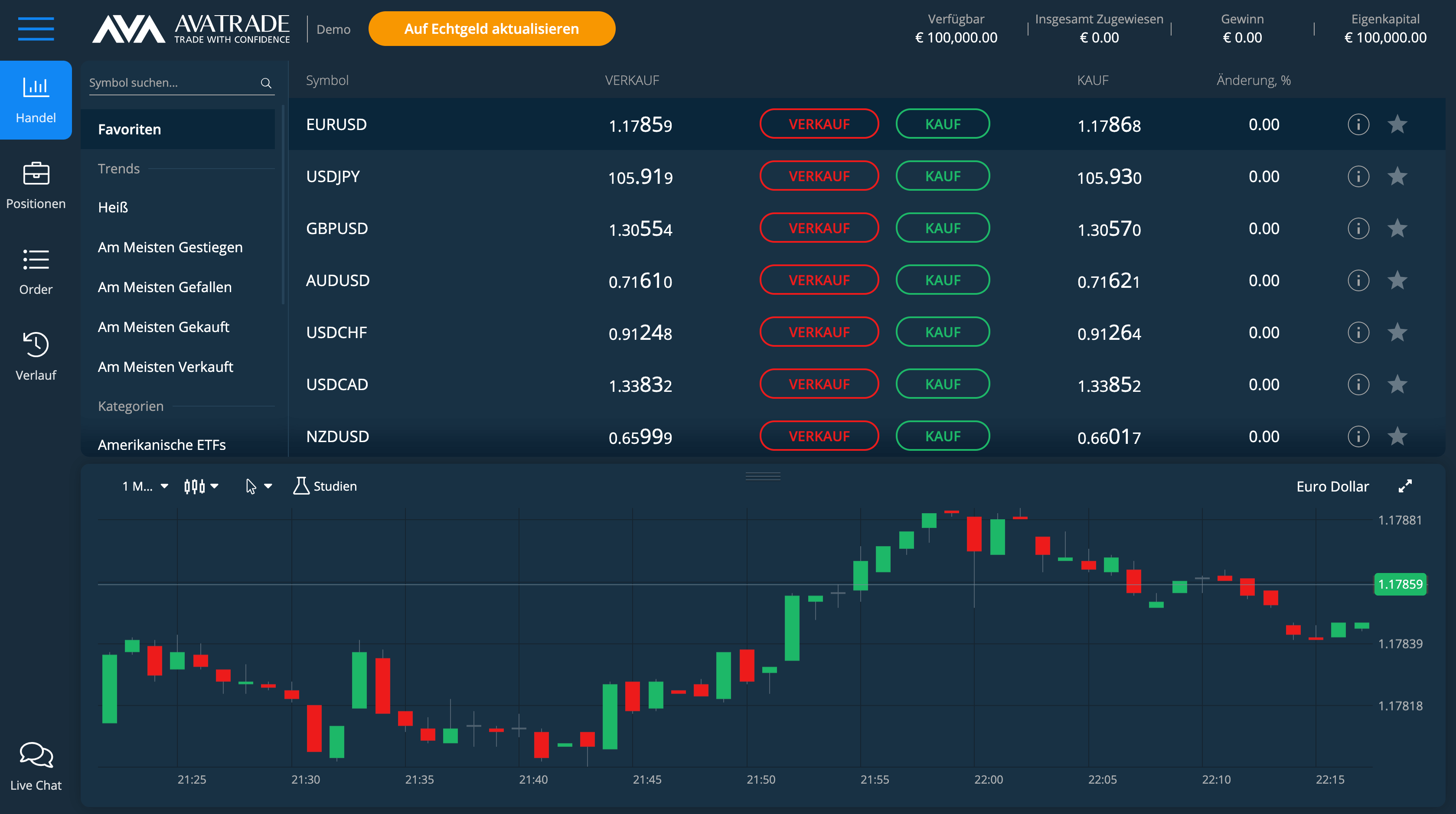Open the cursor tool dropdown

pos(258,486)
